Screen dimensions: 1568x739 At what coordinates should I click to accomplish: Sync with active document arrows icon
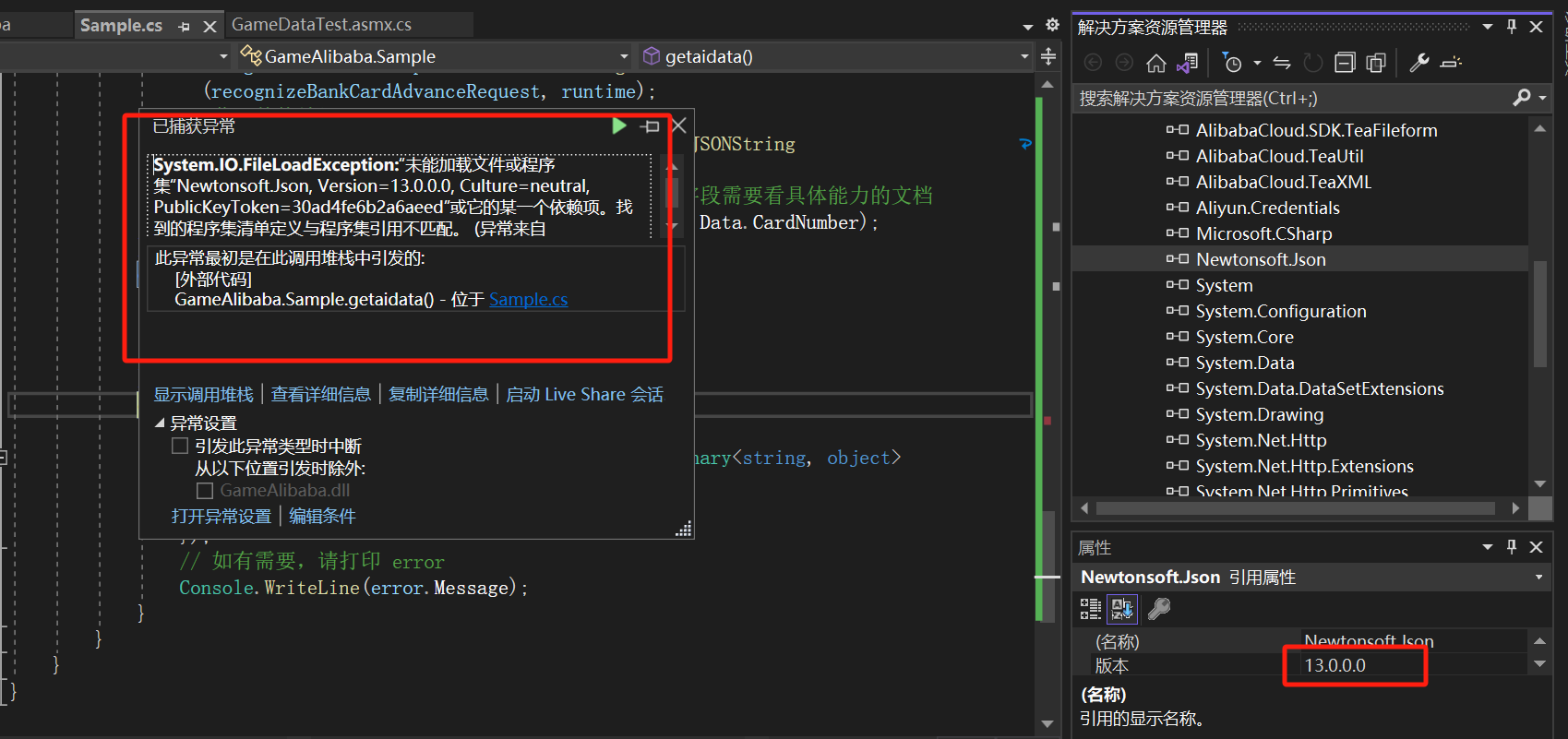1282,63
